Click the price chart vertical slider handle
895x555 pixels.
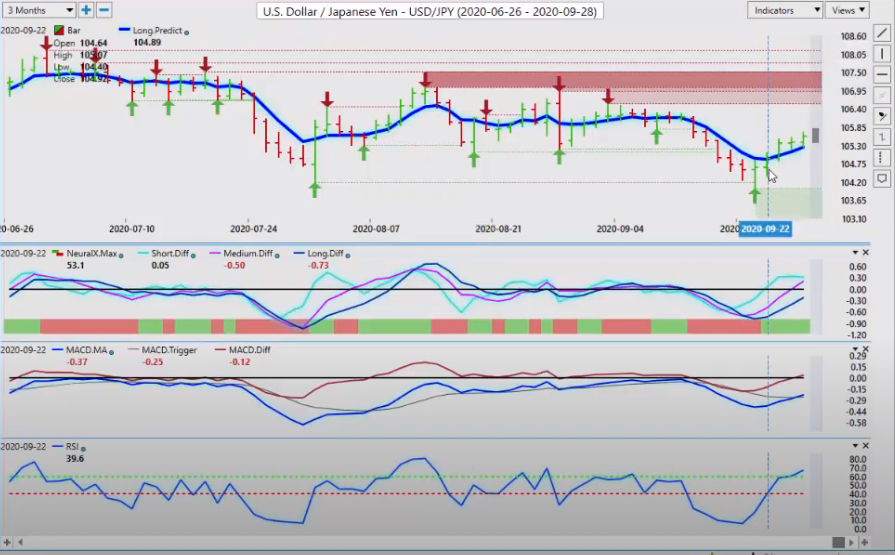tap(816, 135)
